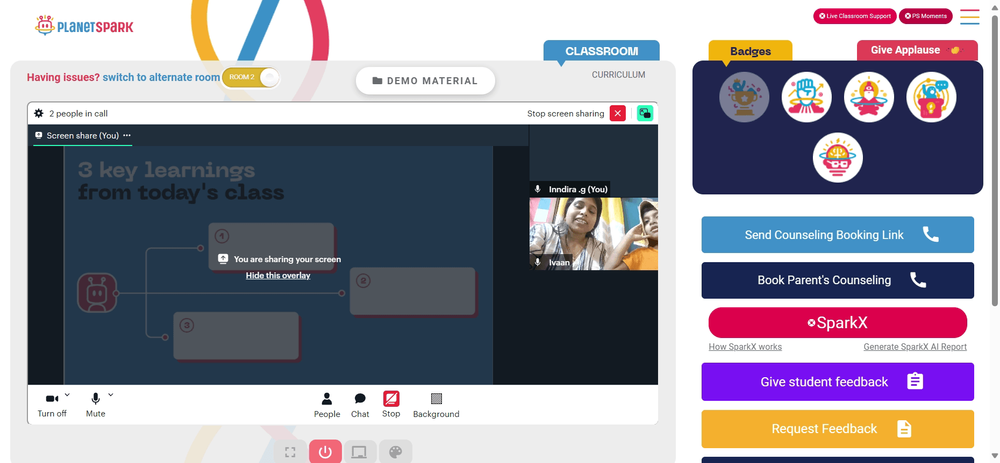The image size is (1000, 463).
Task: Select the speech bubble speaker badge
Action: pos(931,97)
